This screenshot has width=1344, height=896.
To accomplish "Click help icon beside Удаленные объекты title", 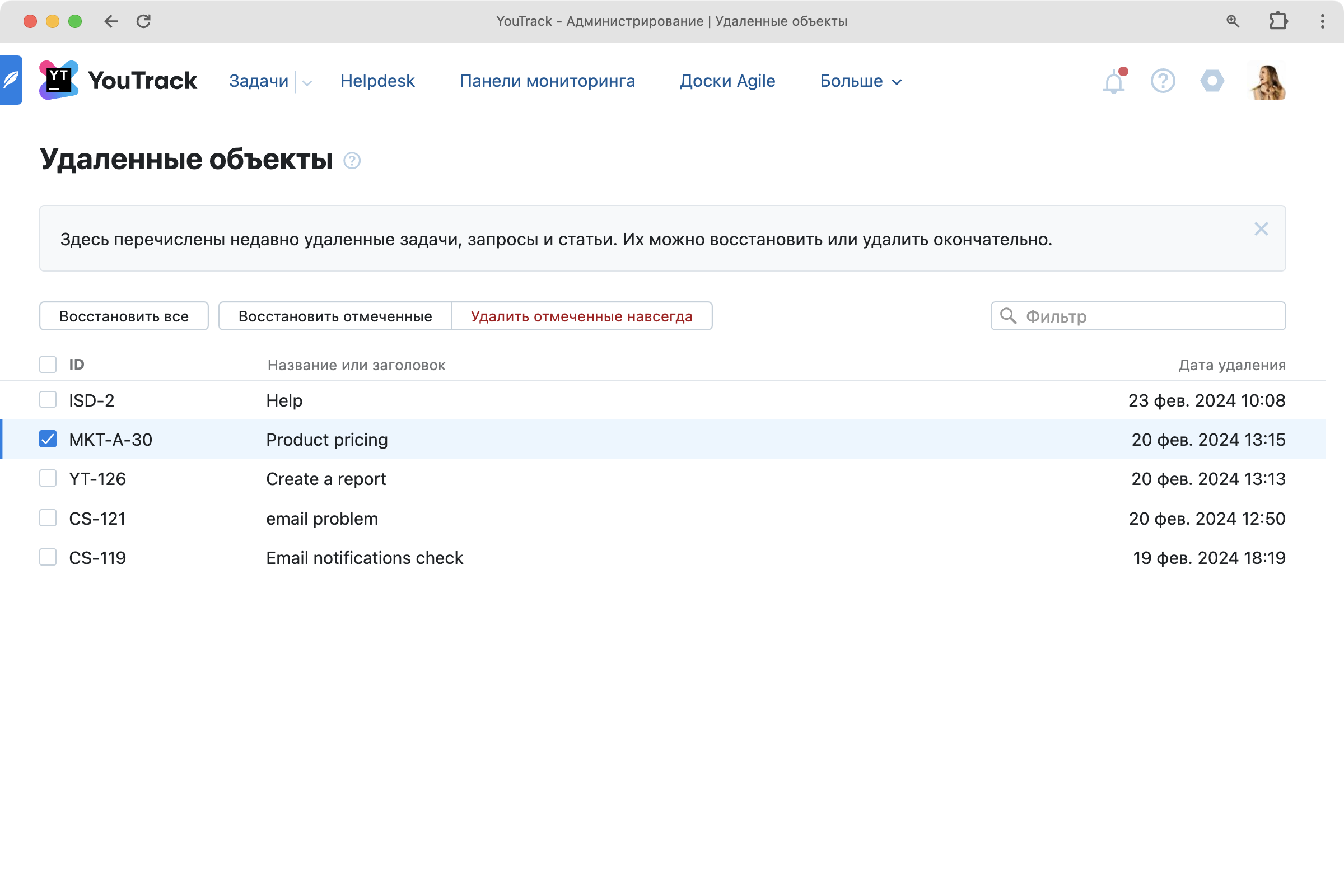I will coord(352,161).
